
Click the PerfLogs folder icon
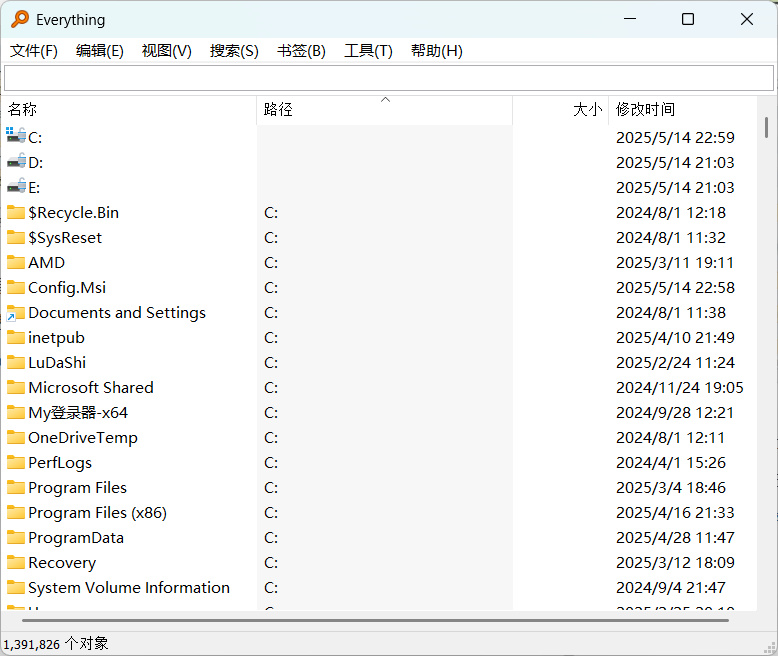[x=16, y=462]
